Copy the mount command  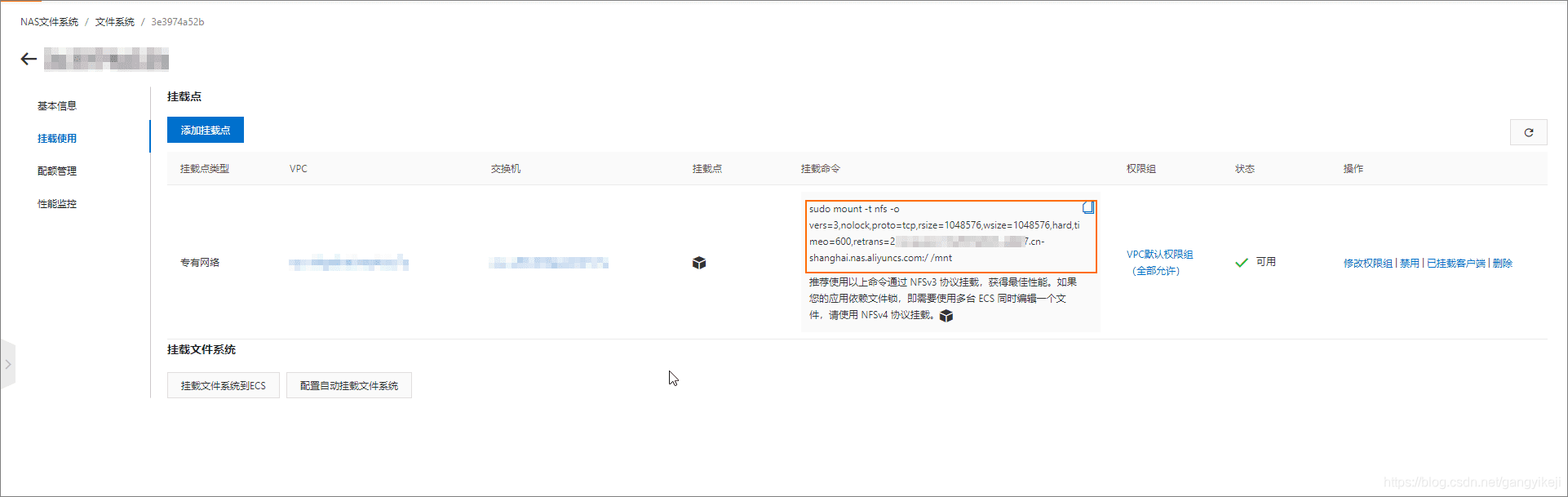point(1087,207)
